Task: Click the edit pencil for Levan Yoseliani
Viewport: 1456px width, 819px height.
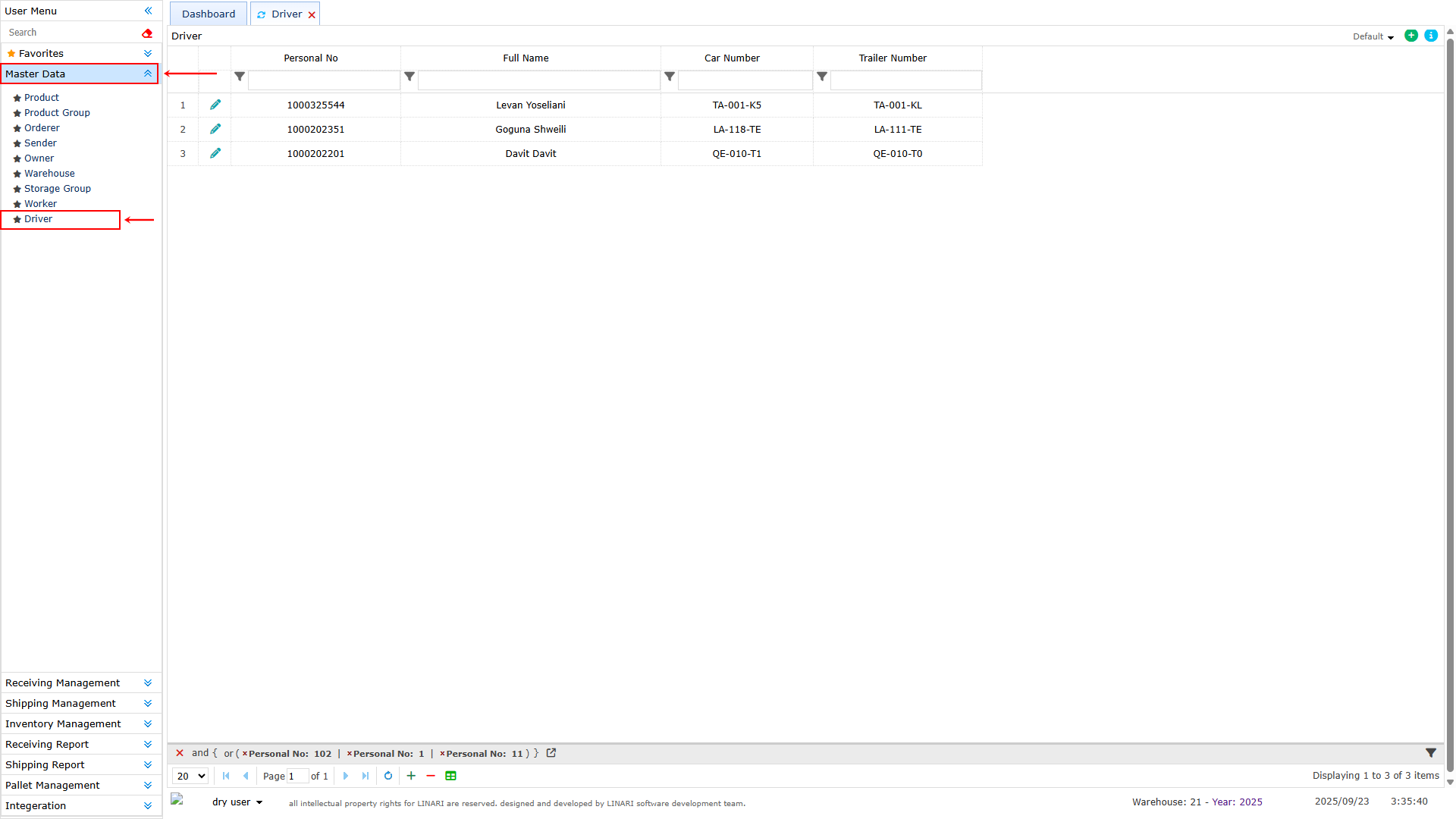Action: click(215, 105)
